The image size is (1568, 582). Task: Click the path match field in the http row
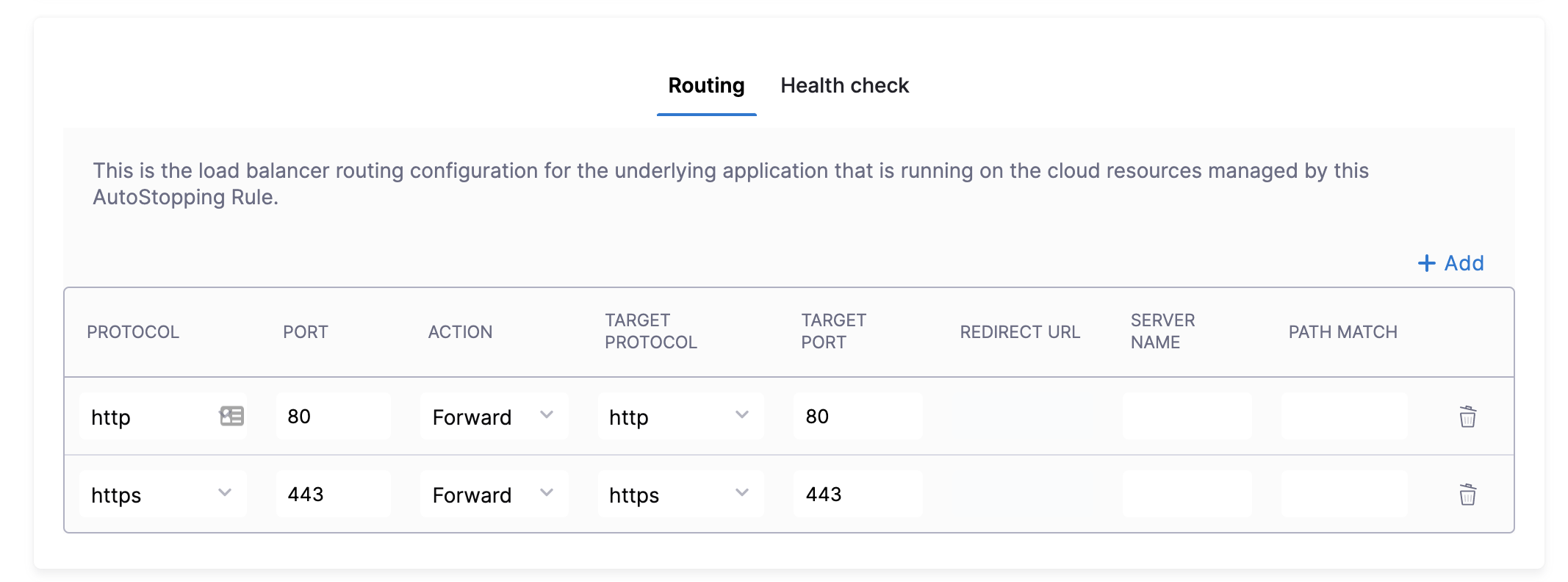1344,417
